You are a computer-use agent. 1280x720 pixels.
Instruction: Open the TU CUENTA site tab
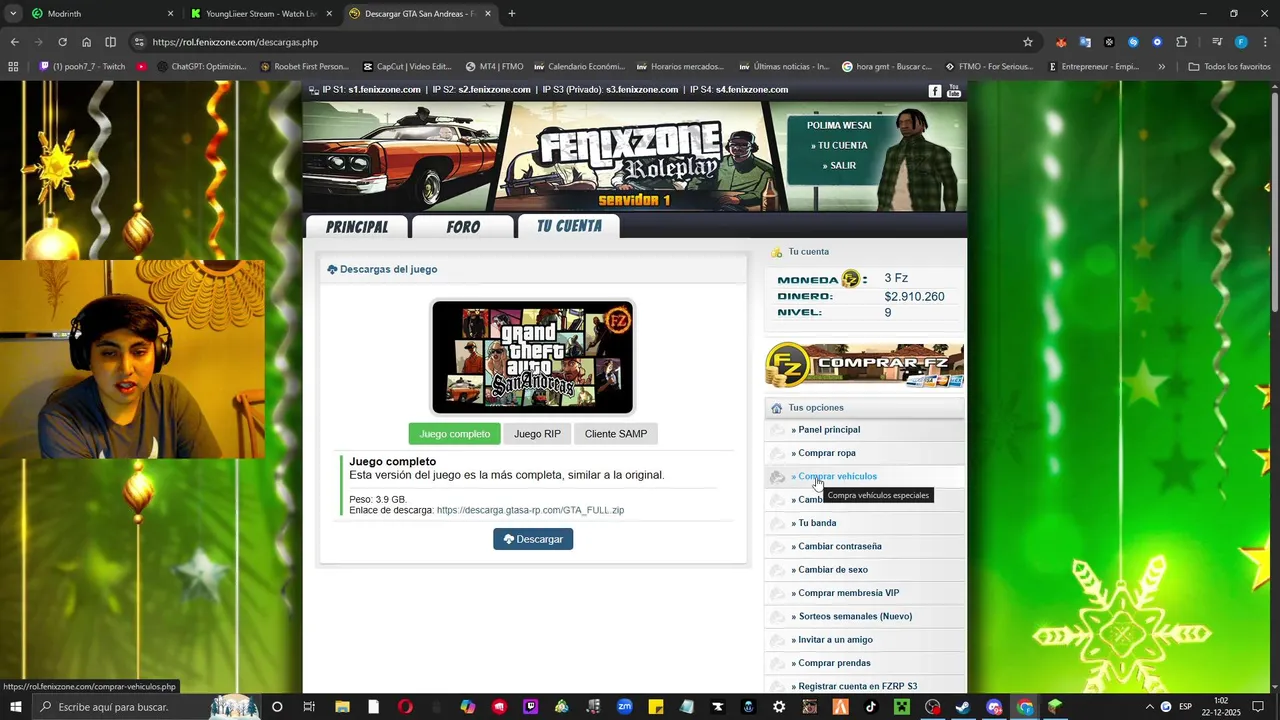coord(569,226)
